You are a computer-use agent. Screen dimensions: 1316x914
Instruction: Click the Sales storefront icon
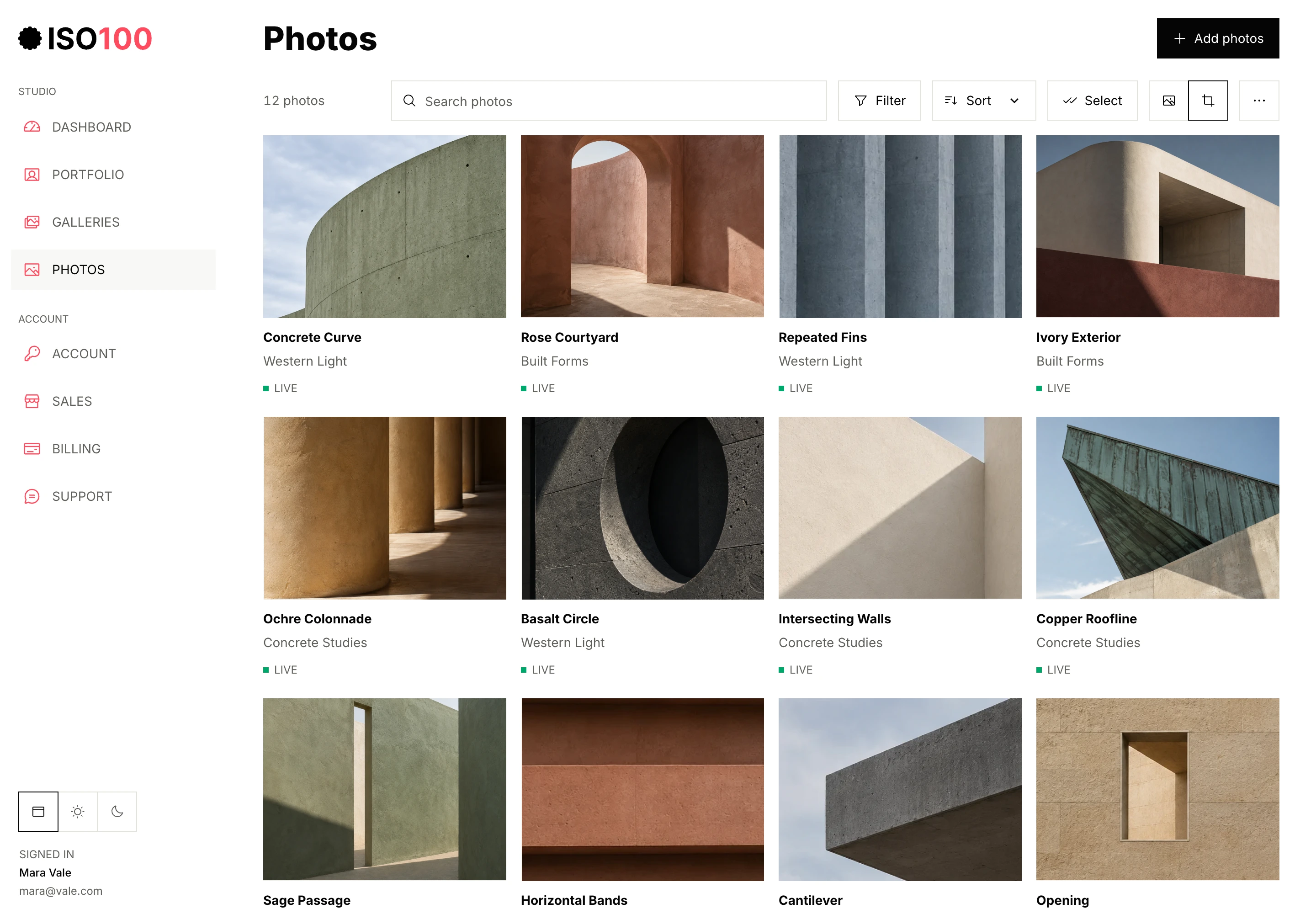[32, 401]
